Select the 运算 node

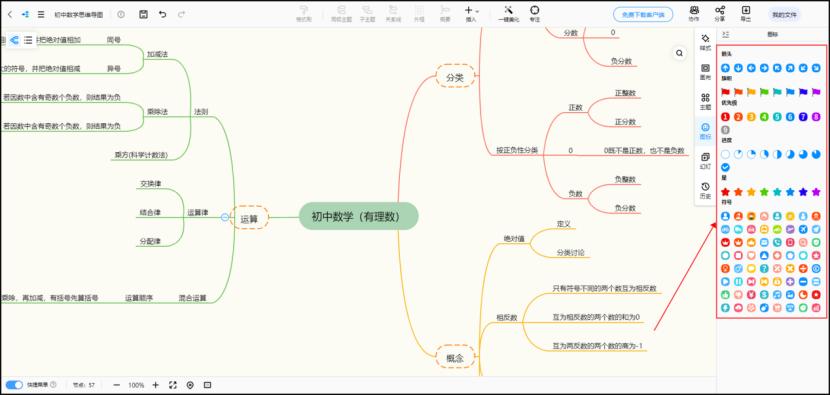(249, 218)
